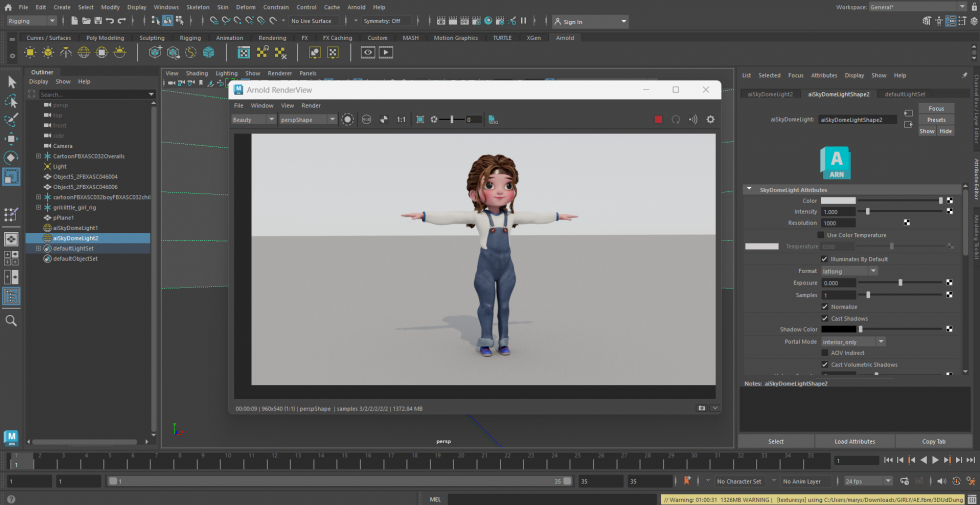Create an Arnold area light from shelf
Viewport: 980px width, 505px height.
(30, 52)
